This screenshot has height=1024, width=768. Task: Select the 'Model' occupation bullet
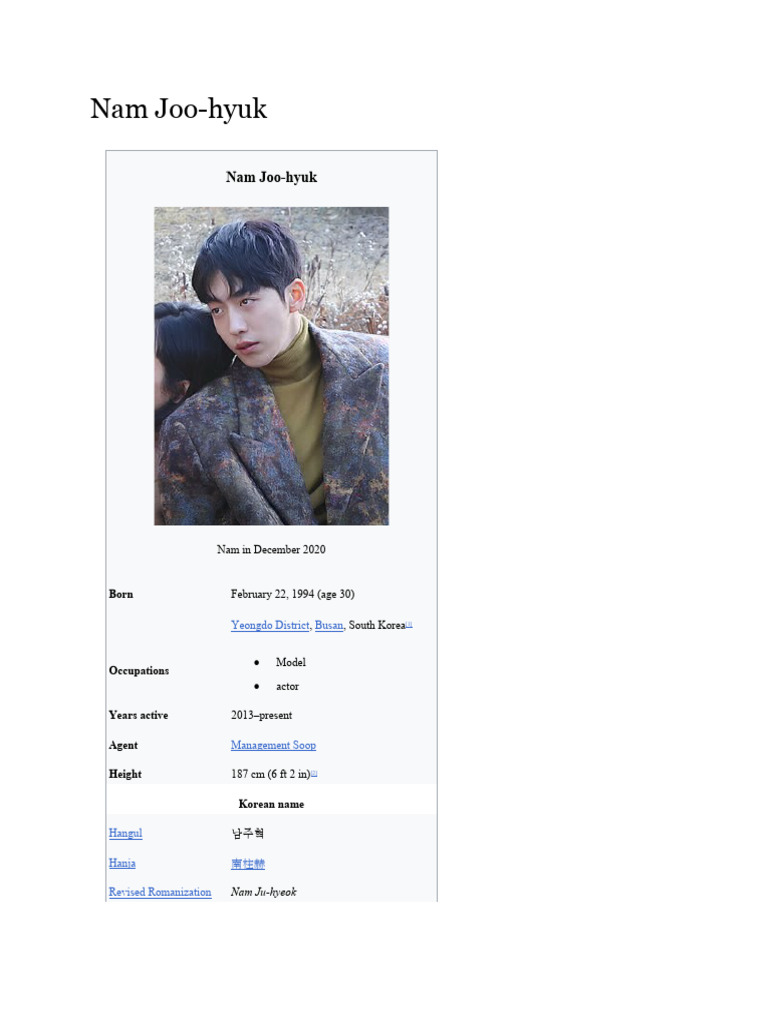[291, 662]
